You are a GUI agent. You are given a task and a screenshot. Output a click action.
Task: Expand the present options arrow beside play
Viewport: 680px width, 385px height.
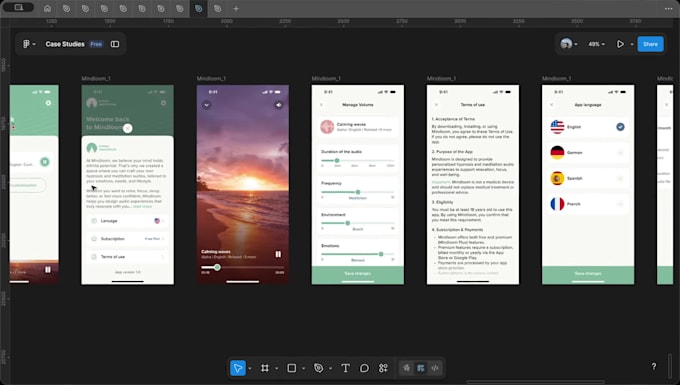(x=632, y=44)
